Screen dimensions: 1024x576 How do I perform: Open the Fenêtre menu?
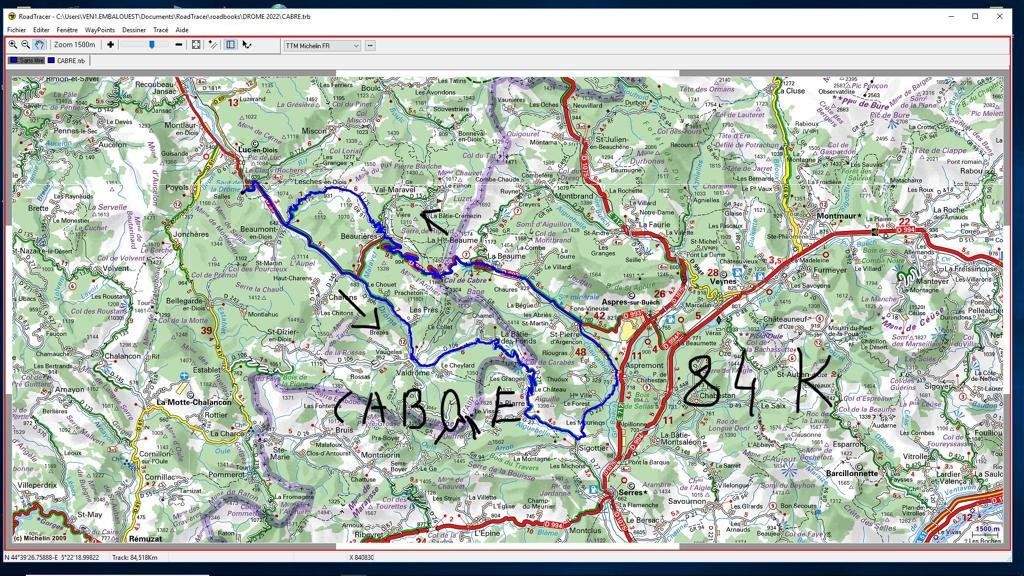tap(67, 30)
